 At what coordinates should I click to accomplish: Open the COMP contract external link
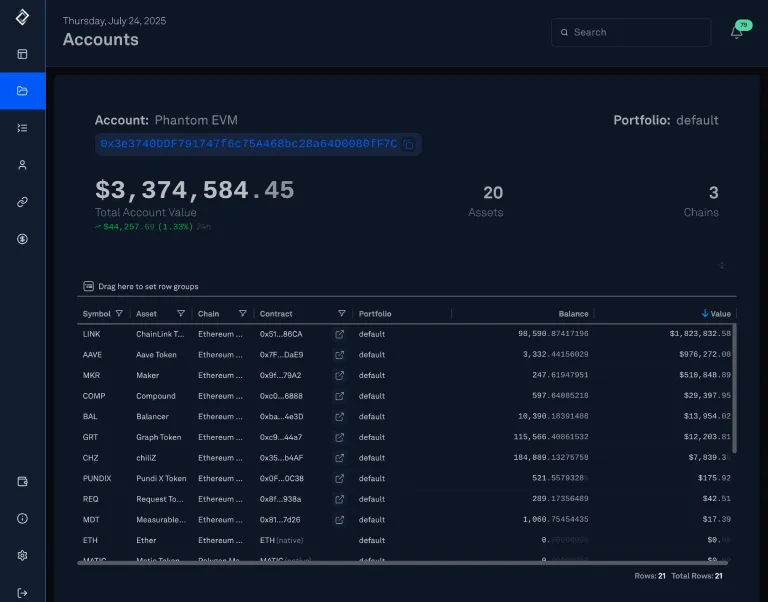(339, 396)
